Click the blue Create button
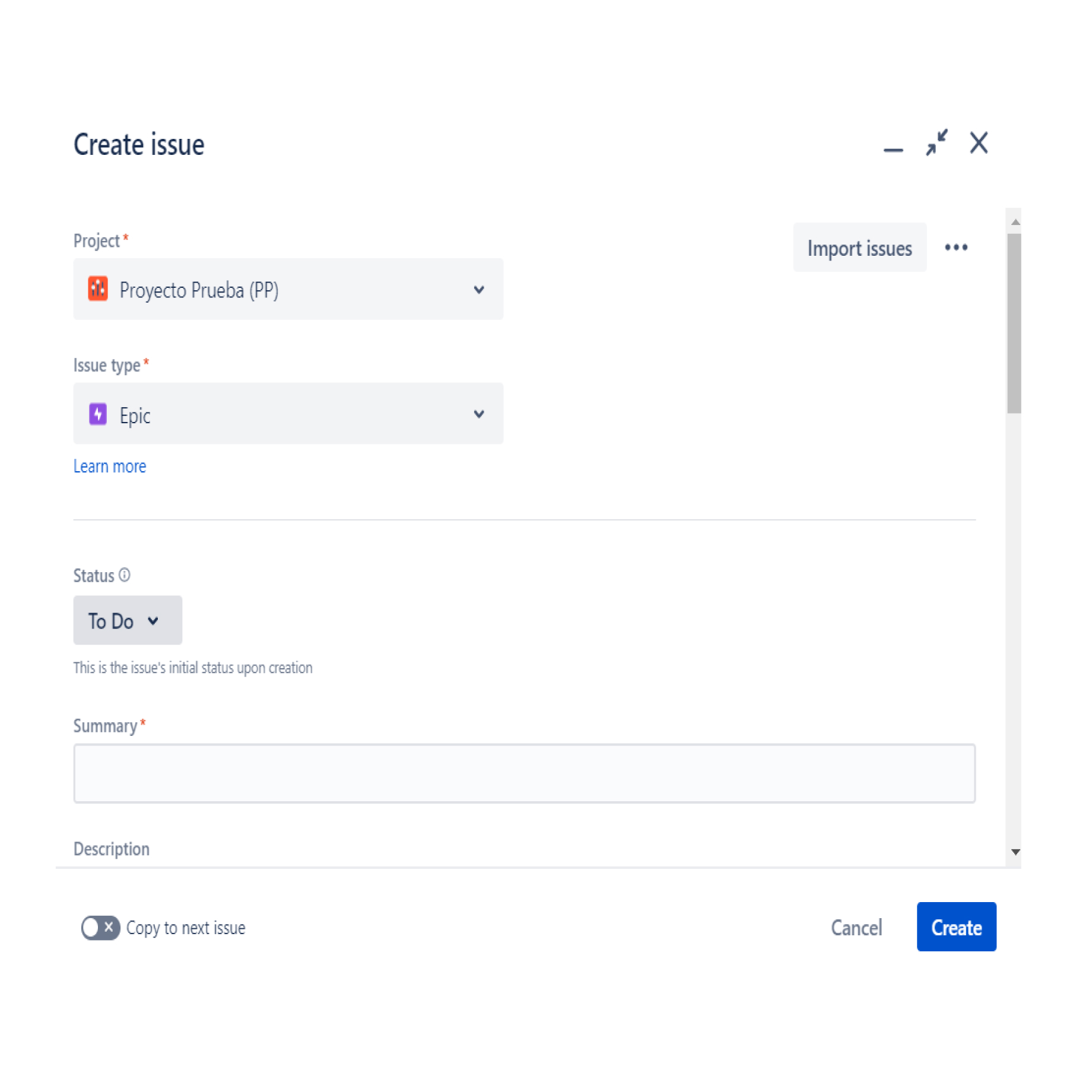 click(956, 927)
